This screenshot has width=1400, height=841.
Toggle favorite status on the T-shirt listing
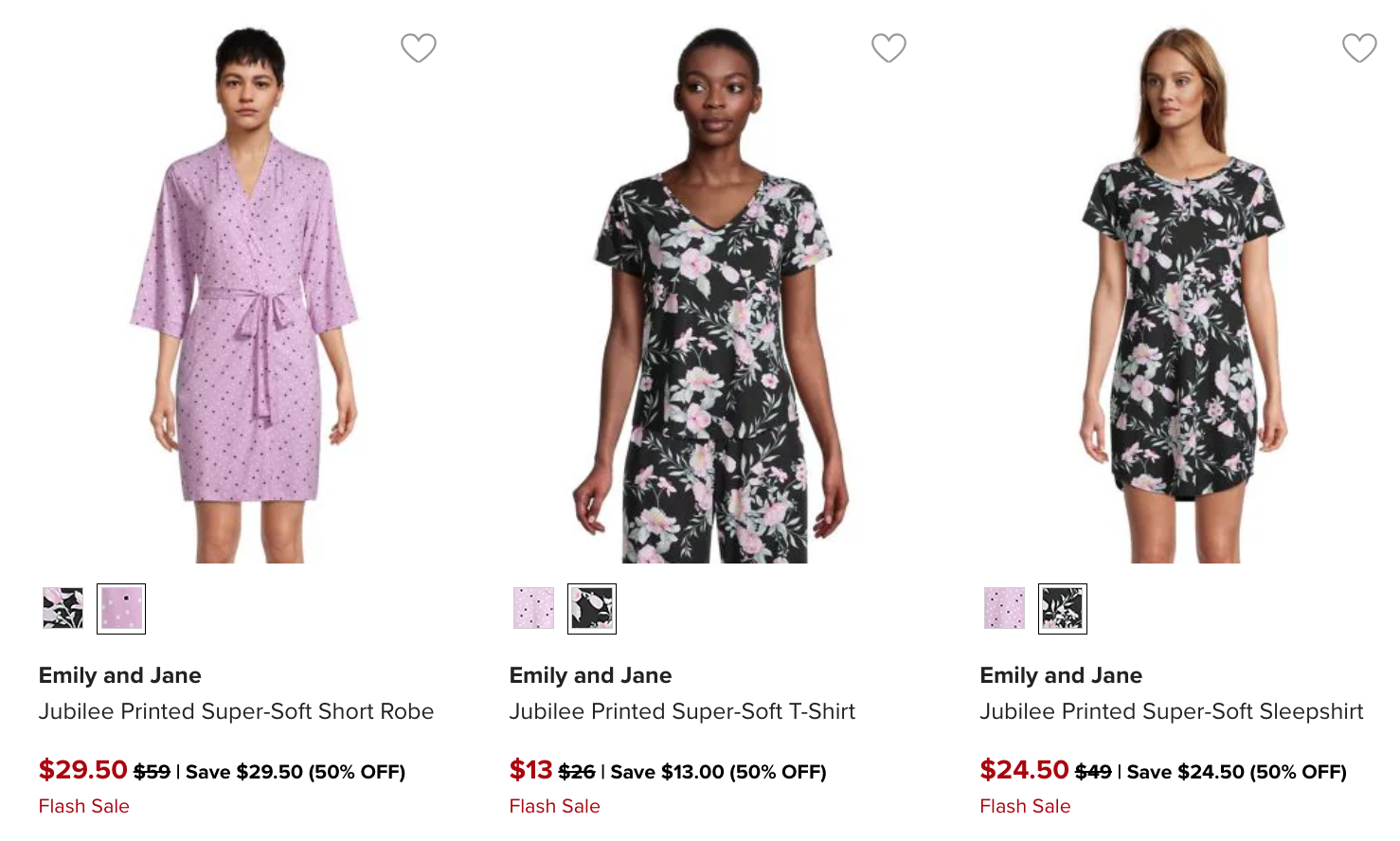point(888,47)
